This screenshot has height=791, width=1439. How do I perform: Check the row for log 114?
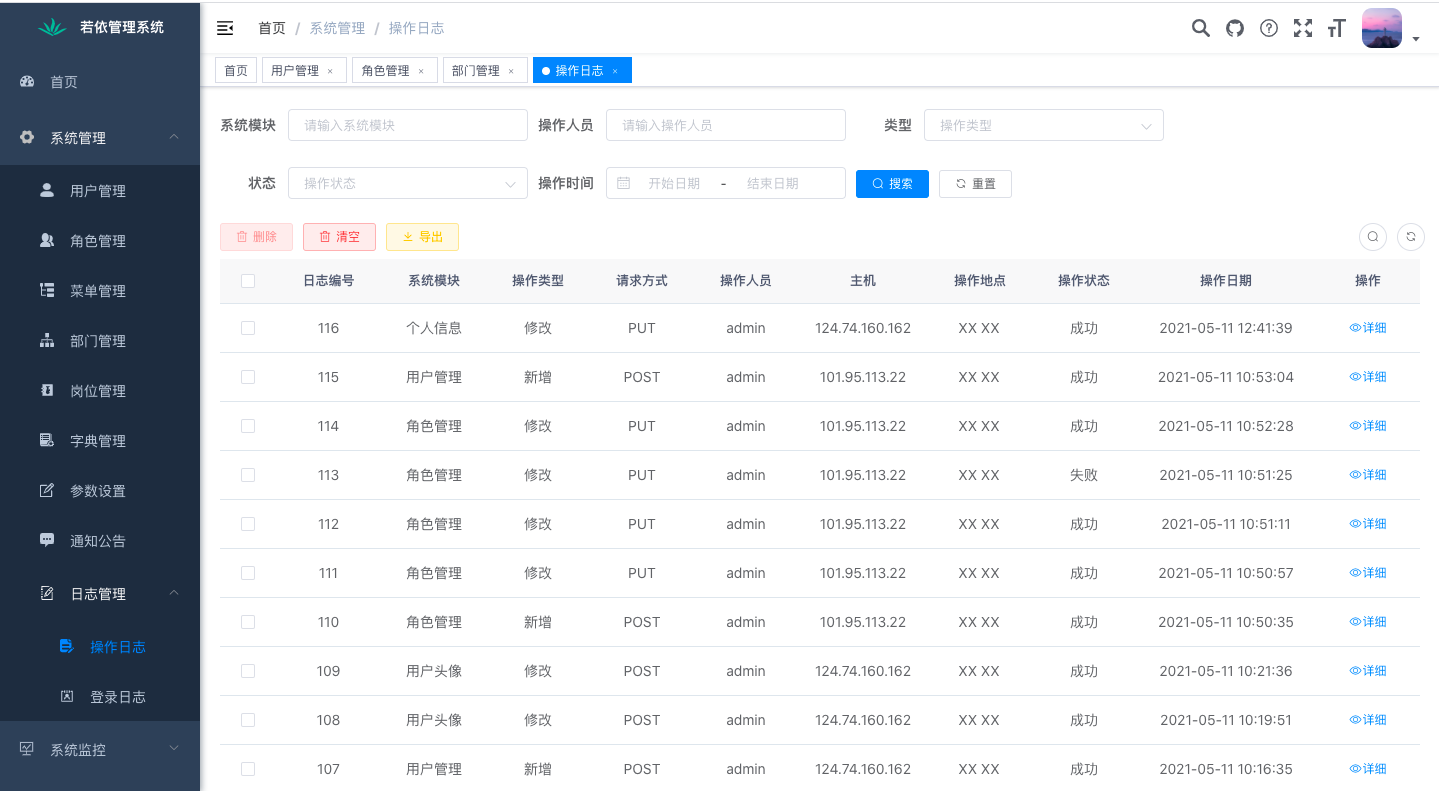tap(248, 426)
